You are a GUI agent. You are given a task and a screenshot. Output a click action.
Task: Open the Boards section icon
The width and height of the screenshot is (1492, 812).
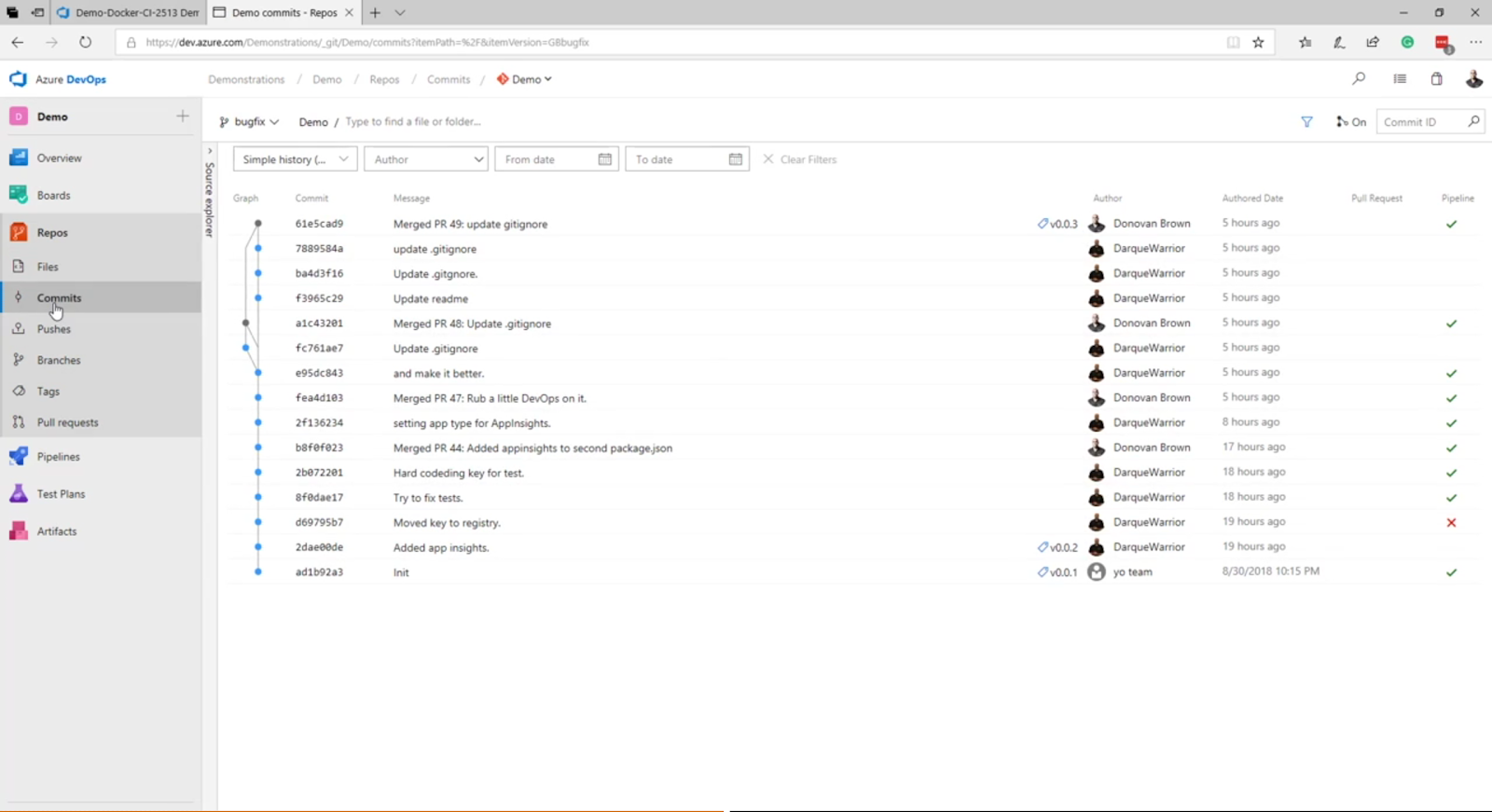coord(18,195)
